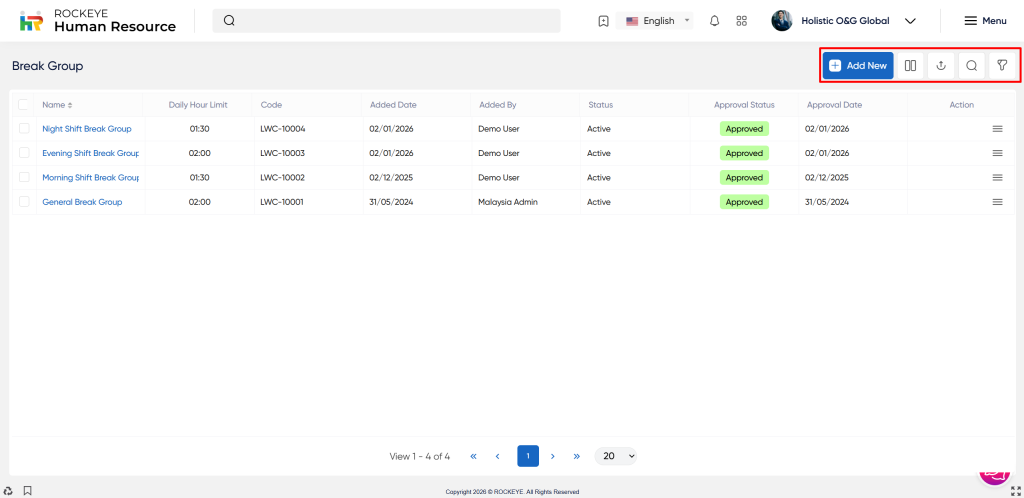Open the main Menu

pyautogui.click(x=984, y=21)
